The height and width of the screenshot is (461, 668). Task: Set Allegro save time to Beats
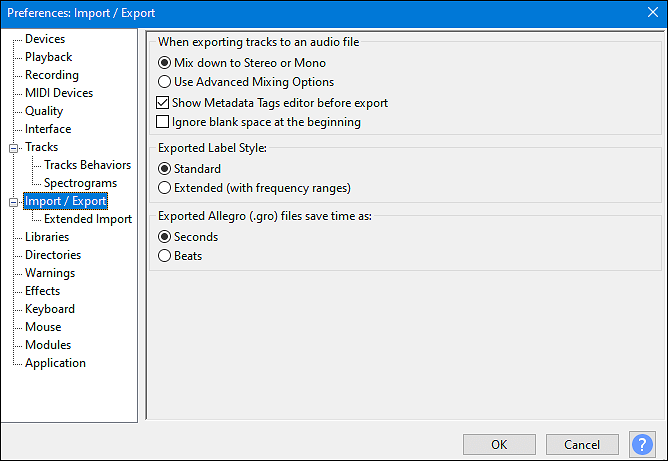[164, 256]
